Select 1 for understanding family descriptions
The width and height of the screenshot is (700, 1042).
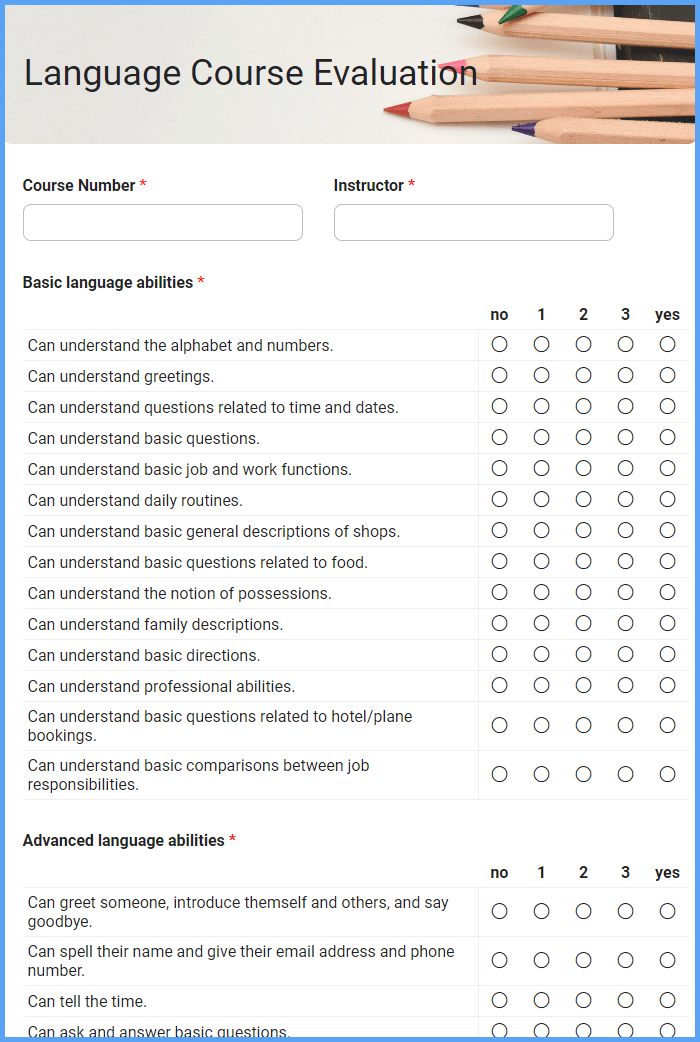pos(541,624)
